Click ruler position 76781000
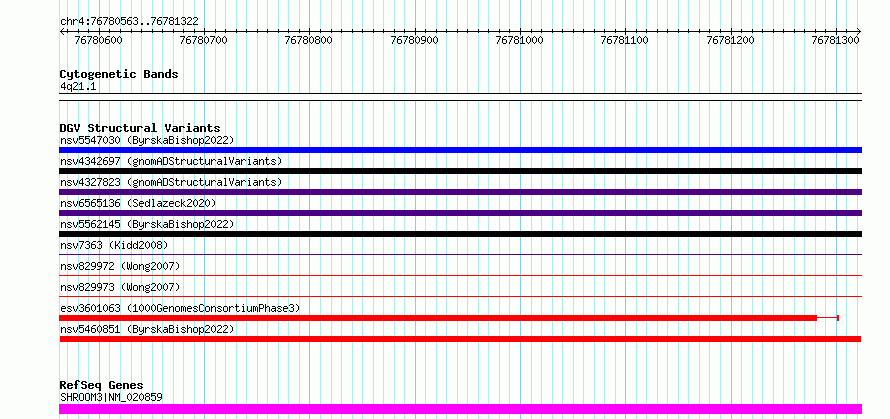The image size is (890, 419). 520,40
